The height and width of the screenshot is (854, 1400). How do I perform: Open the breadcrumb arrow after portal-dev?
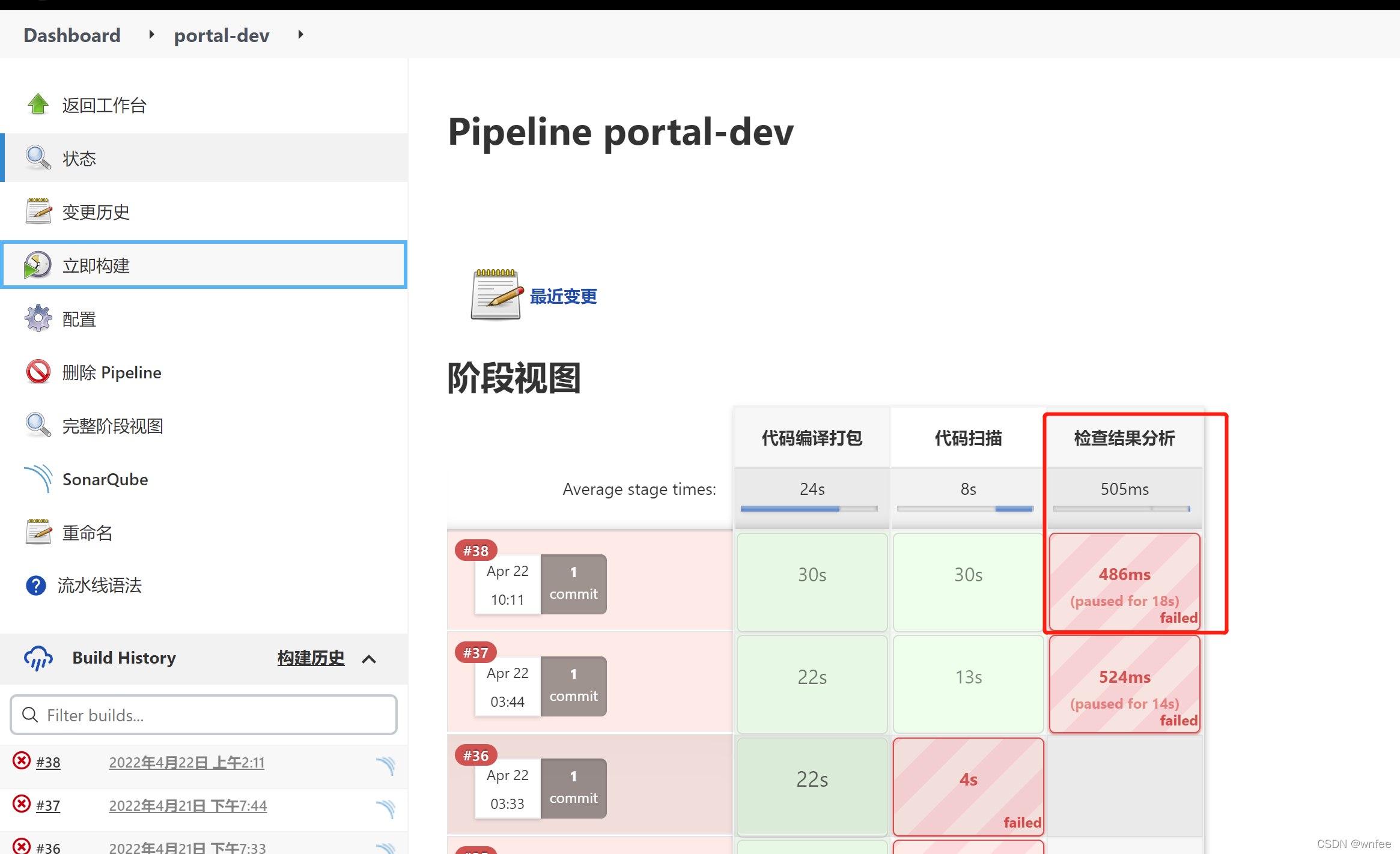pos(300,34)
